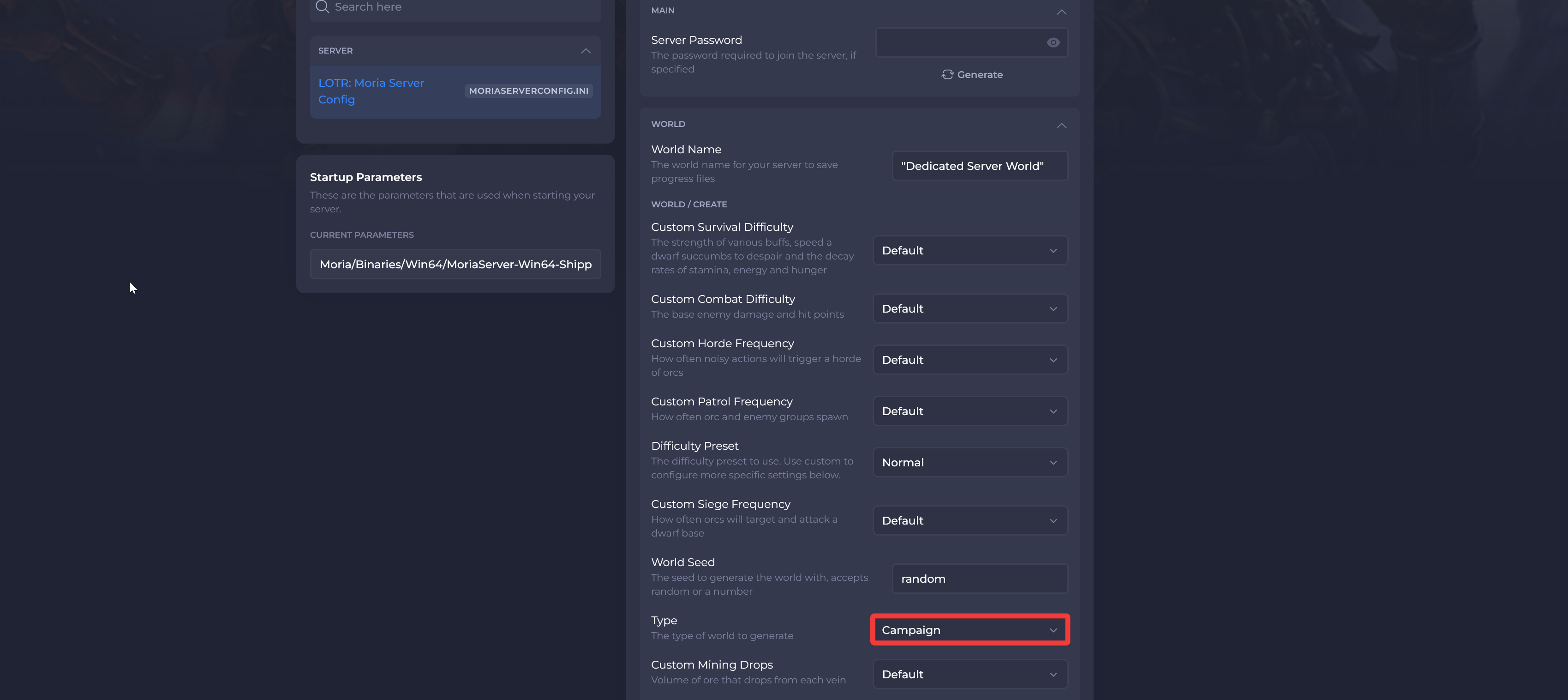1568x700 pixels.
Task: Edit the World Name text field
Action: point(979,166)
